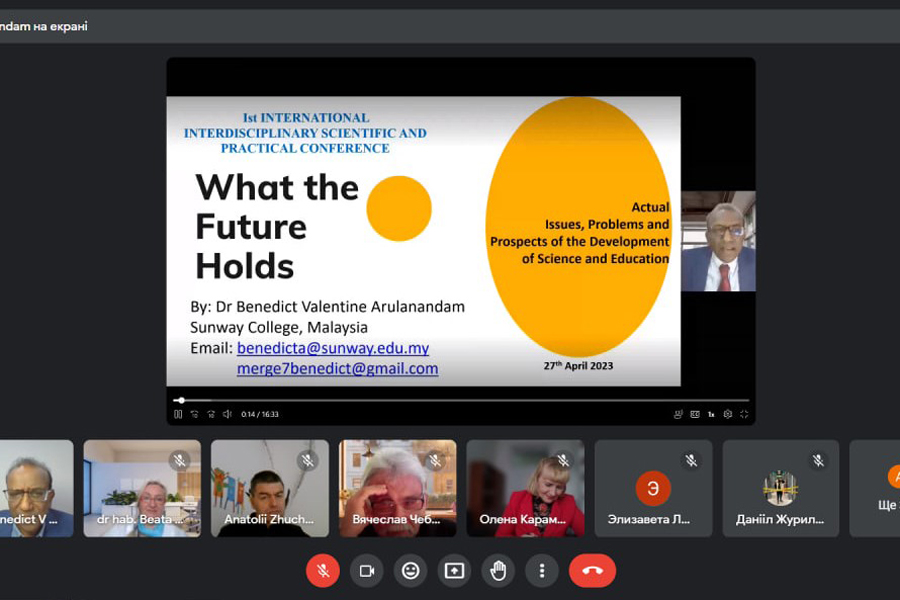Open the more options menu
Image resolution: width=900 pixels, height=600 pixels.
click(542, 571)
